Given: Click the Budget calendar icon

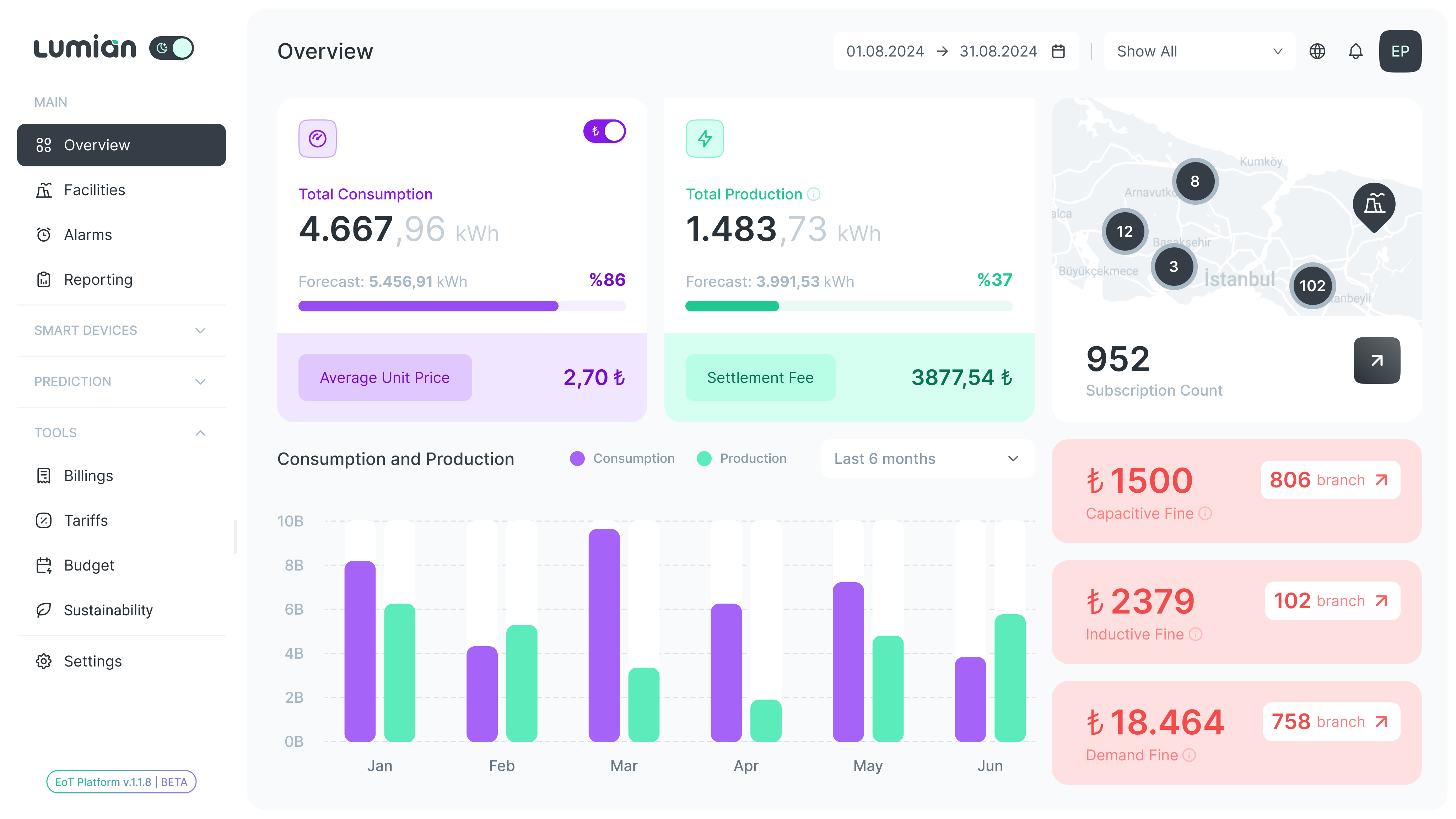Looking at the screenshot, I should tap(43, 565).
